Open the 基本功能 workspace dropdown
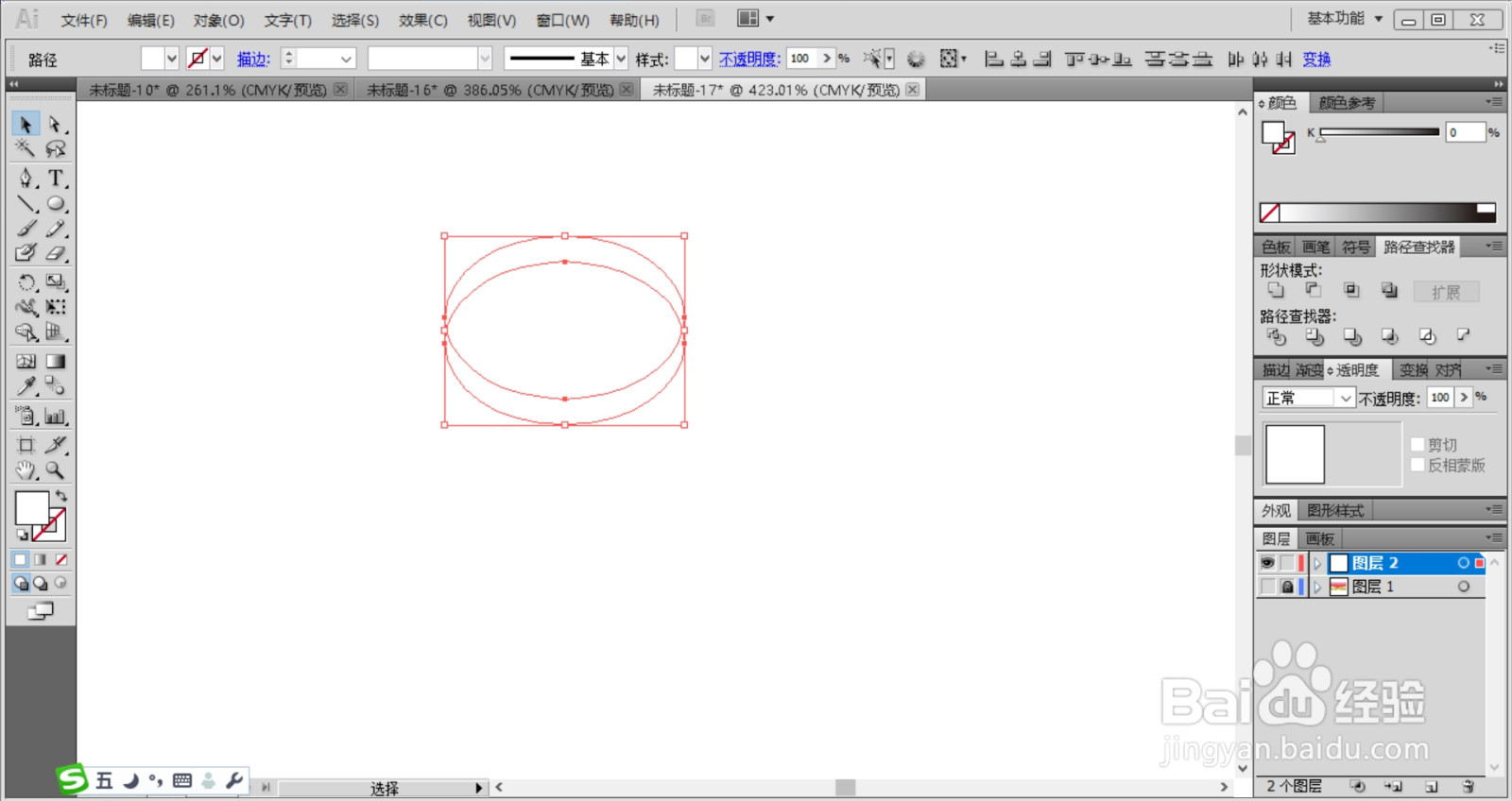The width and height of the screenshot is (1512, 801). pos(1345,18)
